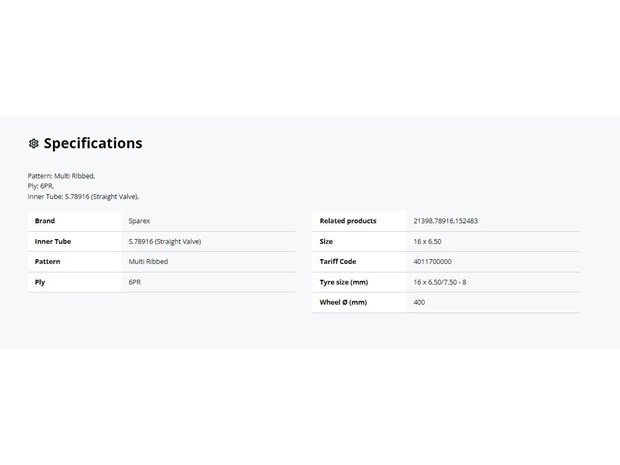Click the 'S.78916 (Straight Valve)' table value
620x465 pixels.
pos(165,242)
